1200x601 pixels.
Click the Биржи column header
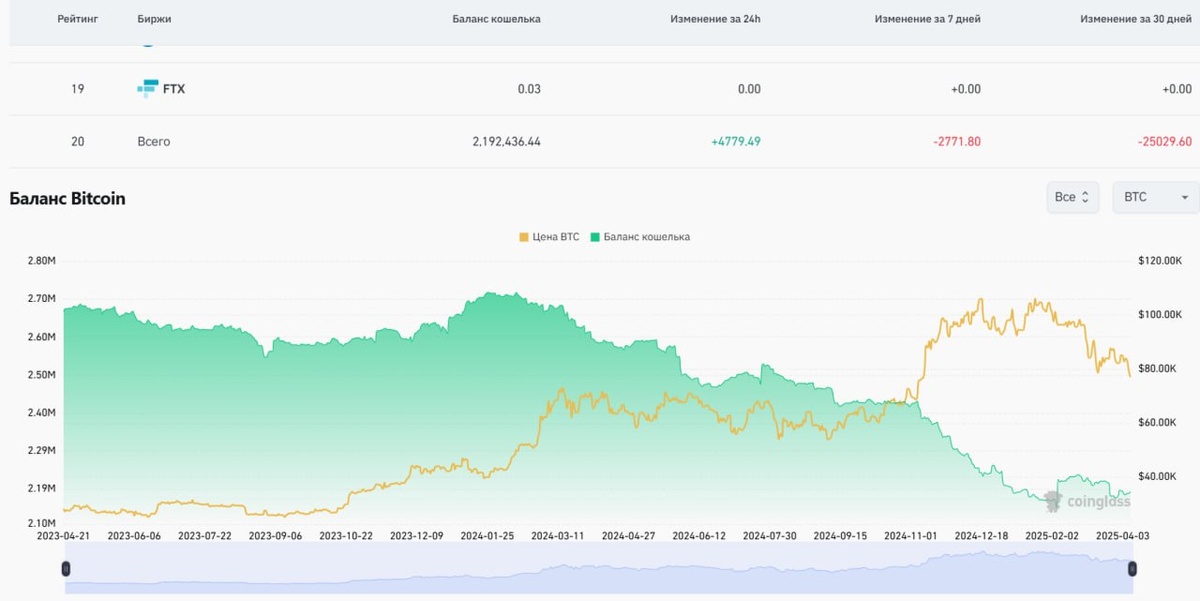coord(154,19)
